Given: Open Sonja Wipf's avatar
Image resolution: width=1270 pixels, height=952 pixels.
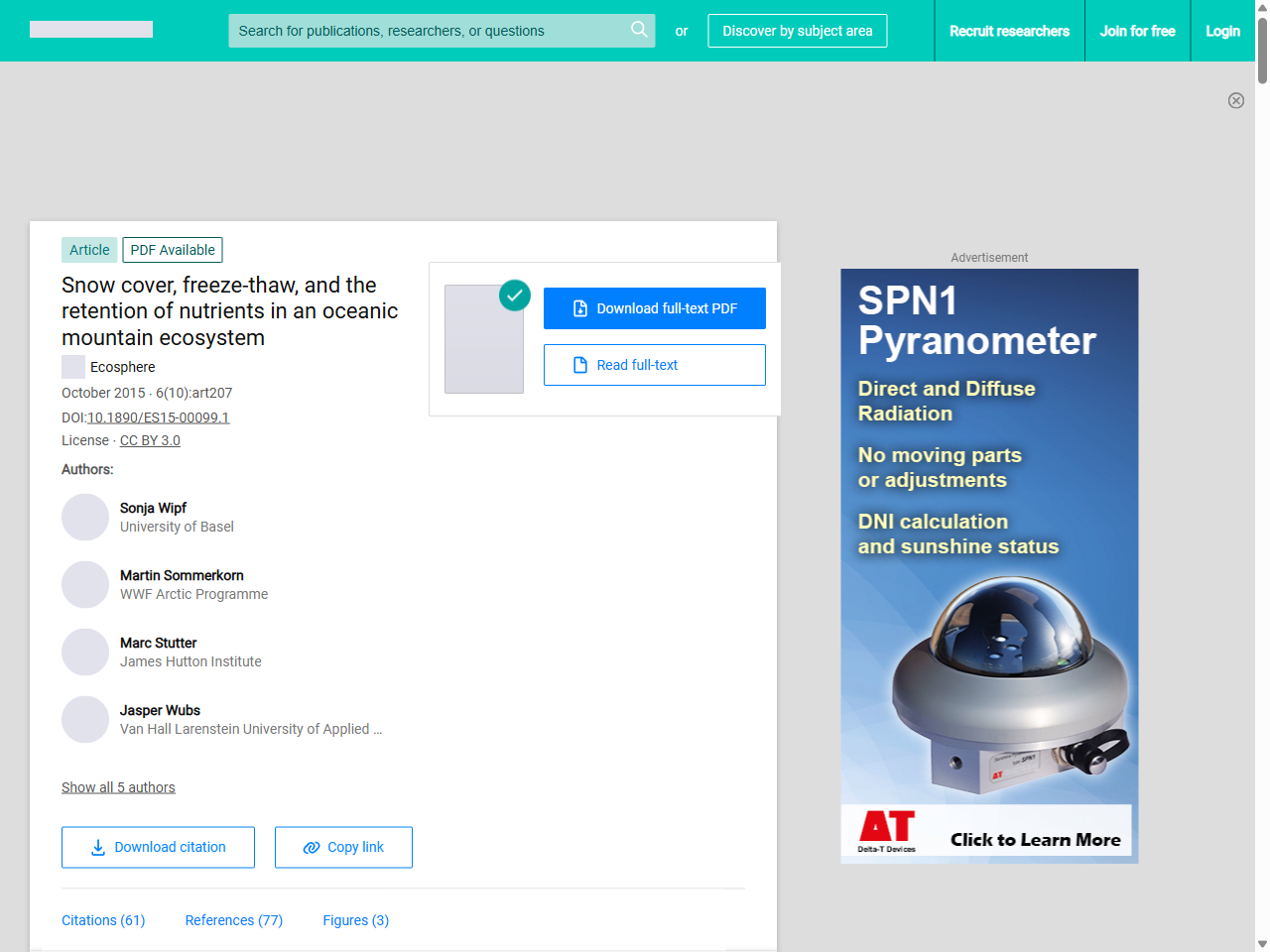Looking at the screenshot, I should coord(85,518).
